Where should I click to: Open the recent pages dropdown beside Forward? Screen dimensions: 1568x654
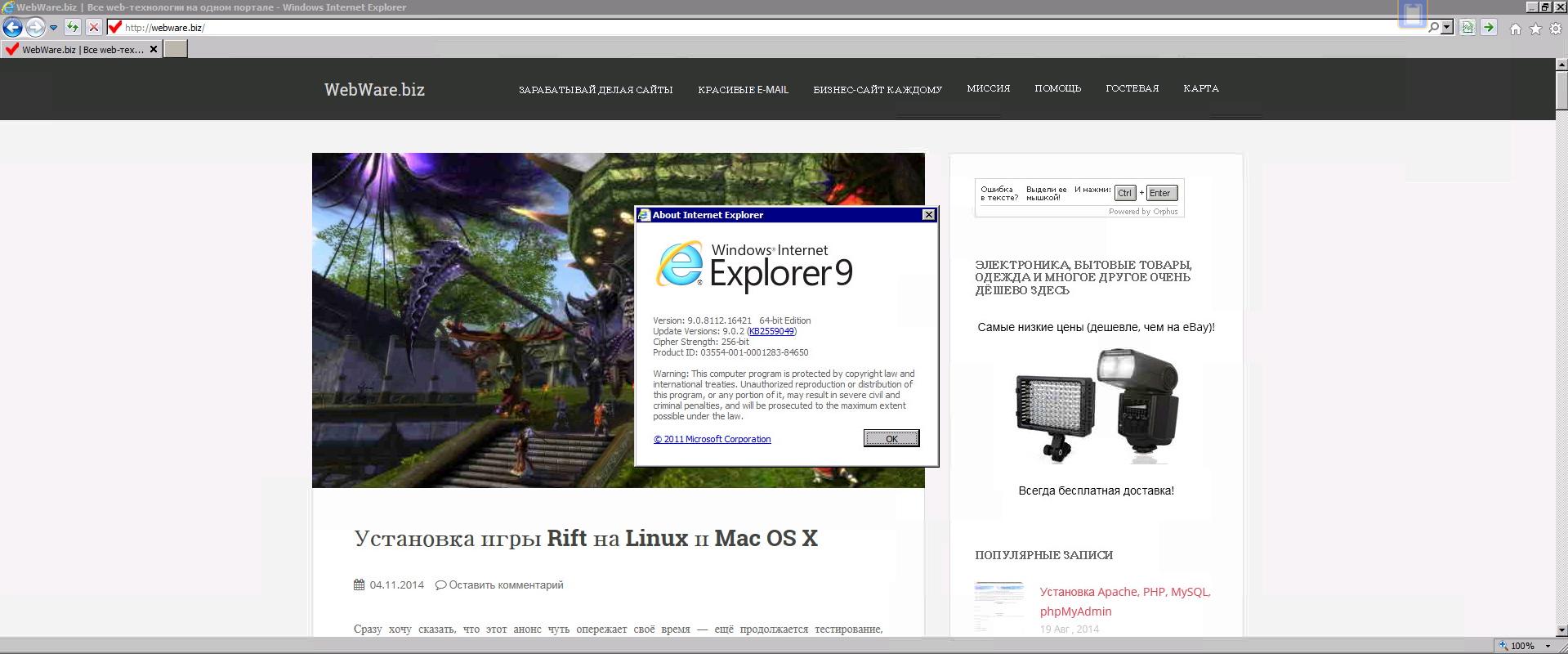tap(53, 28)
